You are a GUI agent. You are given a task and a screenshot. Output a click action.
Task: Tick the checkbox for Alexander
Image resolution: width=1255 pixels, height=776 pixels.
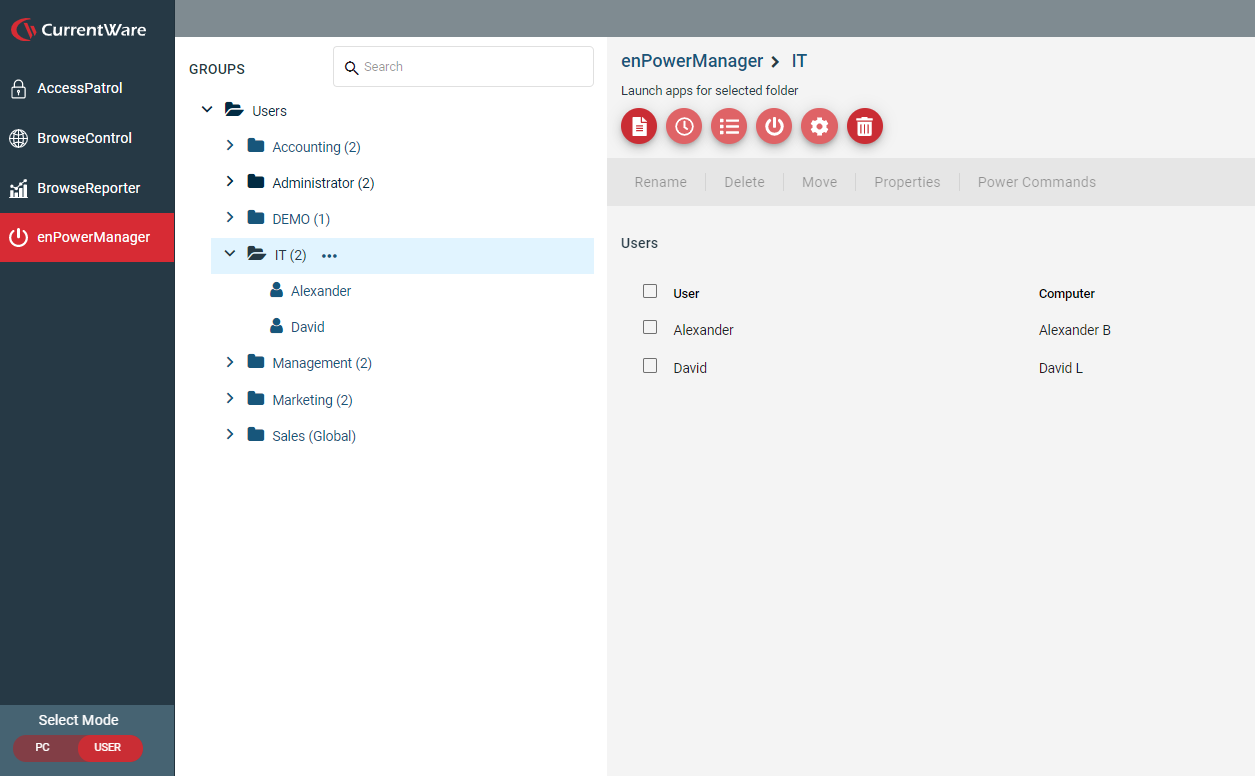click(650, 328)
